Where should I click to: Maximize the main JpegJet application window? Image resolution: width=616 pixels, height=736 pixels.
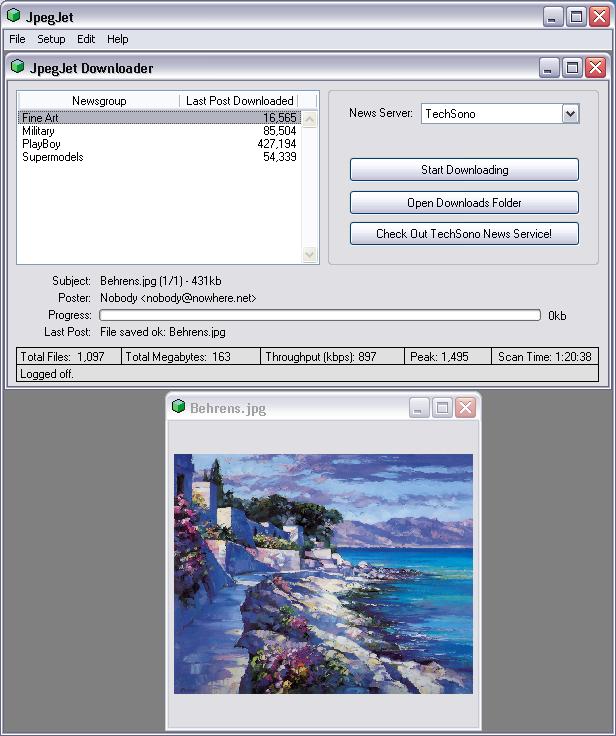click(577, 17)
